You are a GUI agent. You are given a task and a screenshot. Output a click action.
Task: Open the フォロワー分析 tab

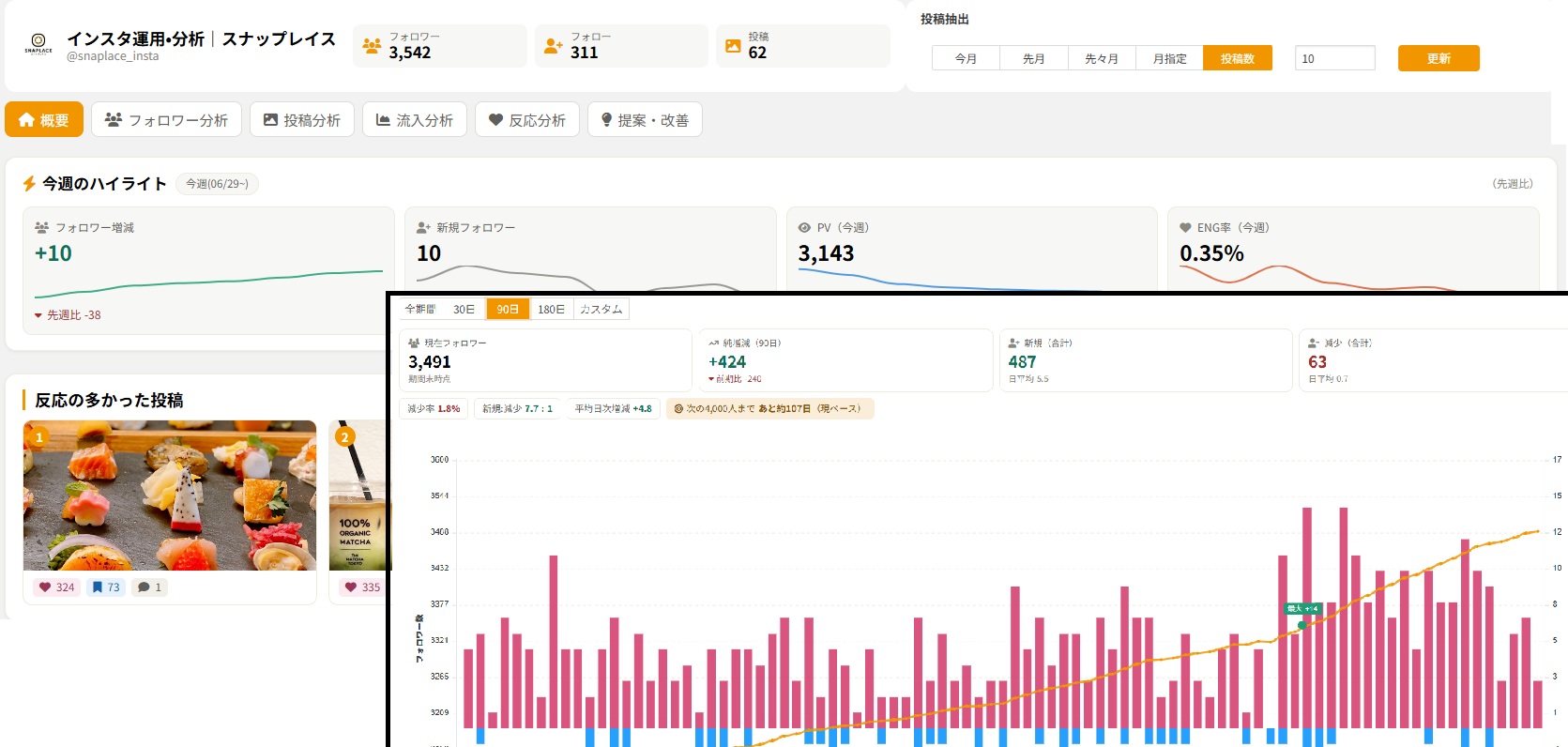tap(166, 120)
